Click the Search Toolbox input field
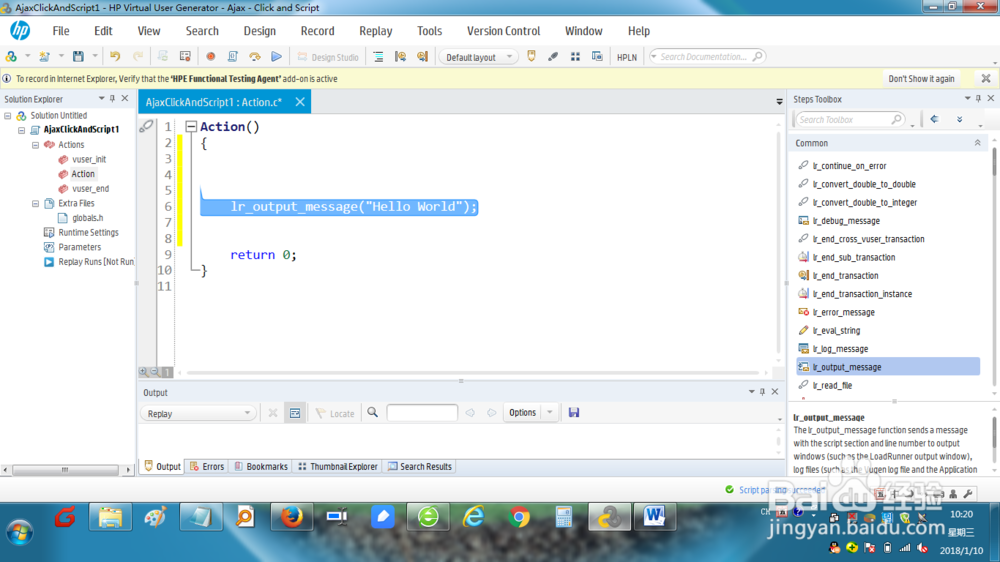 (848, 119)
